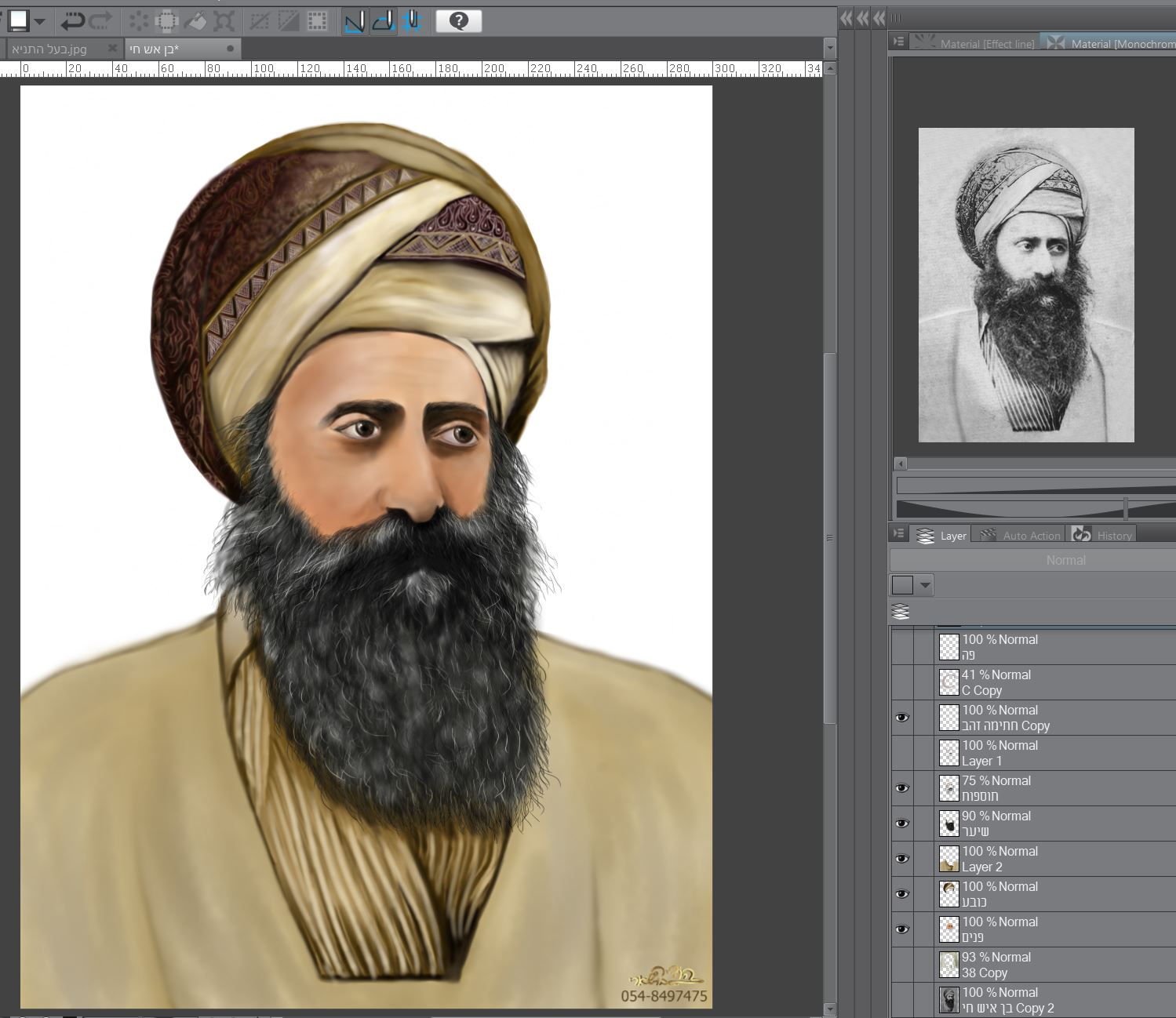Click the Fill bucket toolbar icon
The height and width of the screenshot is (1018, 1176).
(195, 21)
